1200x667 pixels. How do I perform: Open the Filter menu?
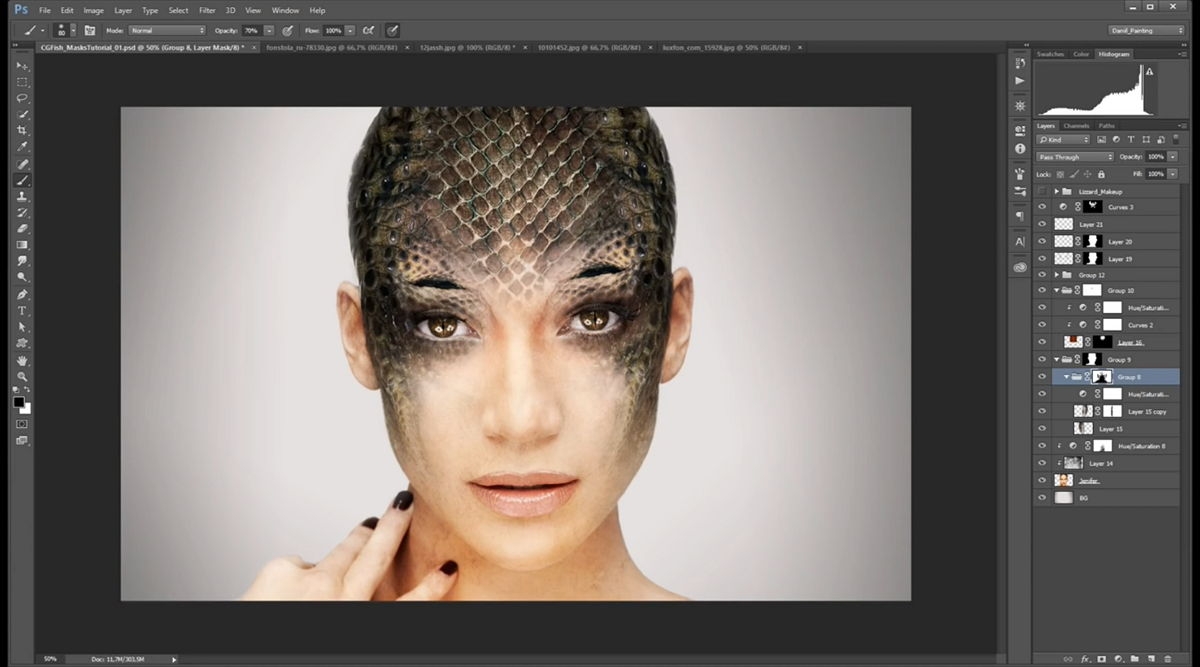click(x=207, y=10)
